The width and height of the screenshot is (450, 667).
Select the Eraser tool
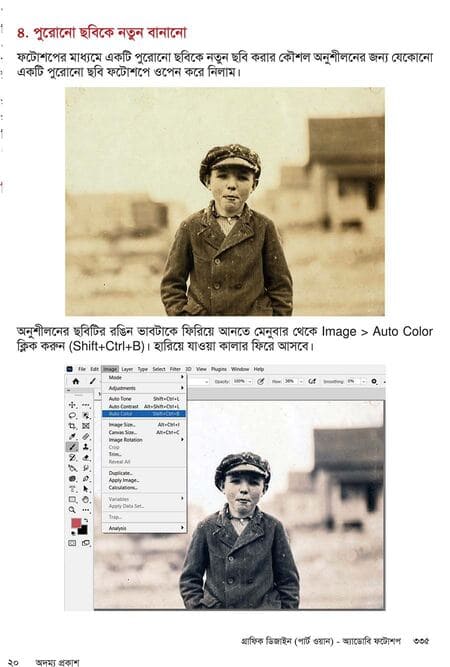pos(86,458)
